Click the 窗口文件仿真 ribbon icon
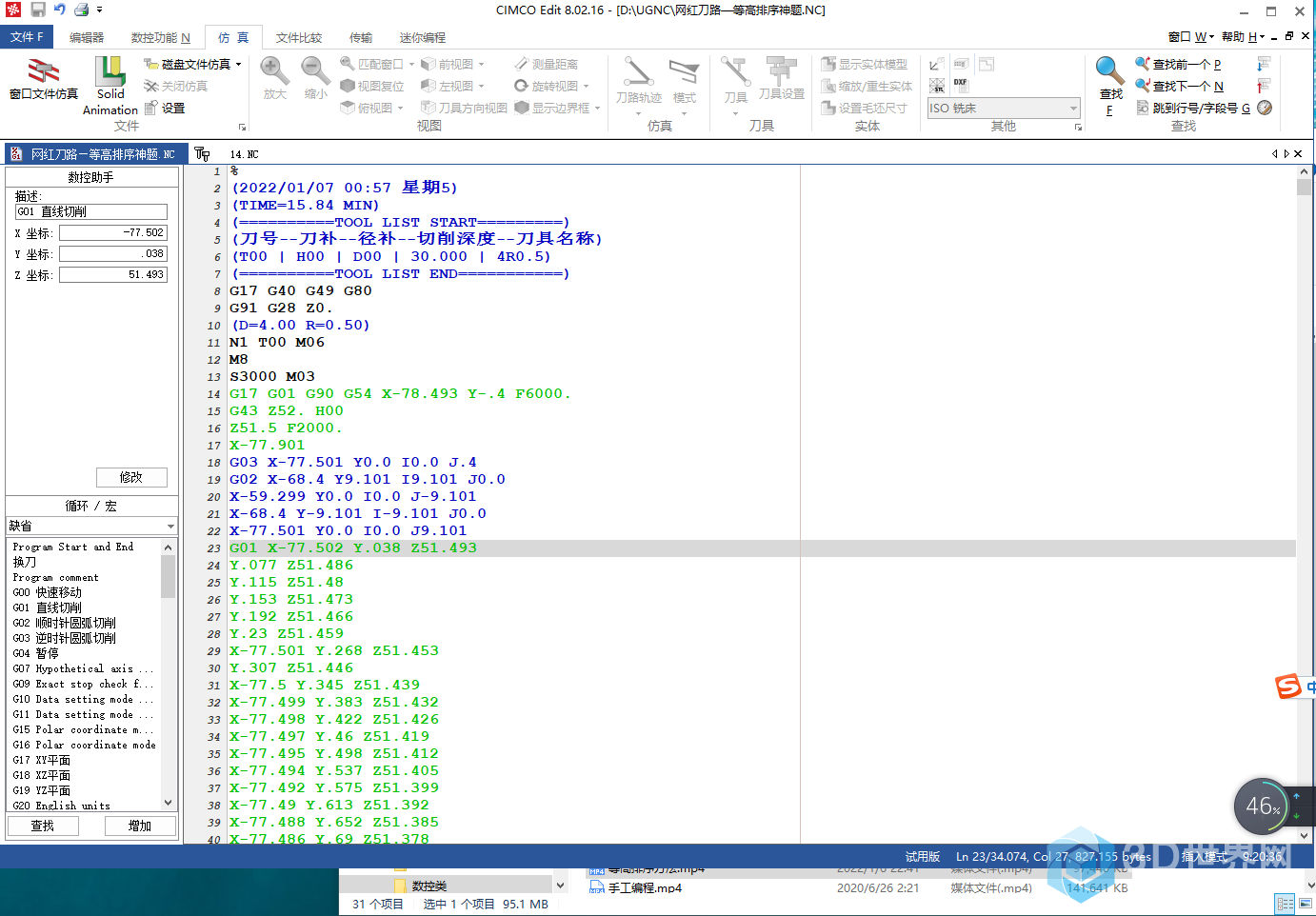This screenshot has width=1316, height=916. pyautogui.click(x=43, y=78)
